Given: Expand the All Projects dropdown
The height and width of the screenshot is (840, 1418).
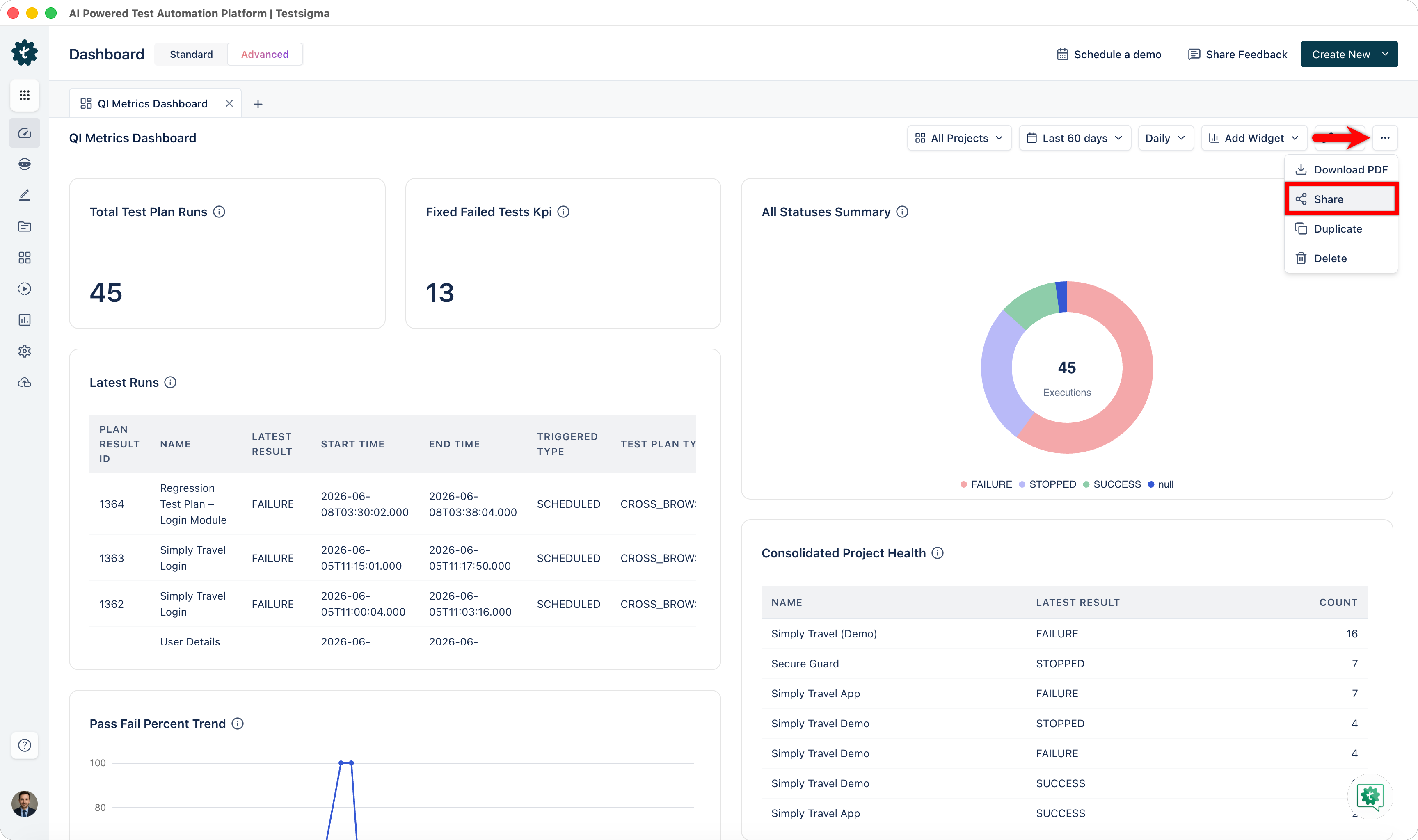Looking at the screenshot, I should 959,138.
